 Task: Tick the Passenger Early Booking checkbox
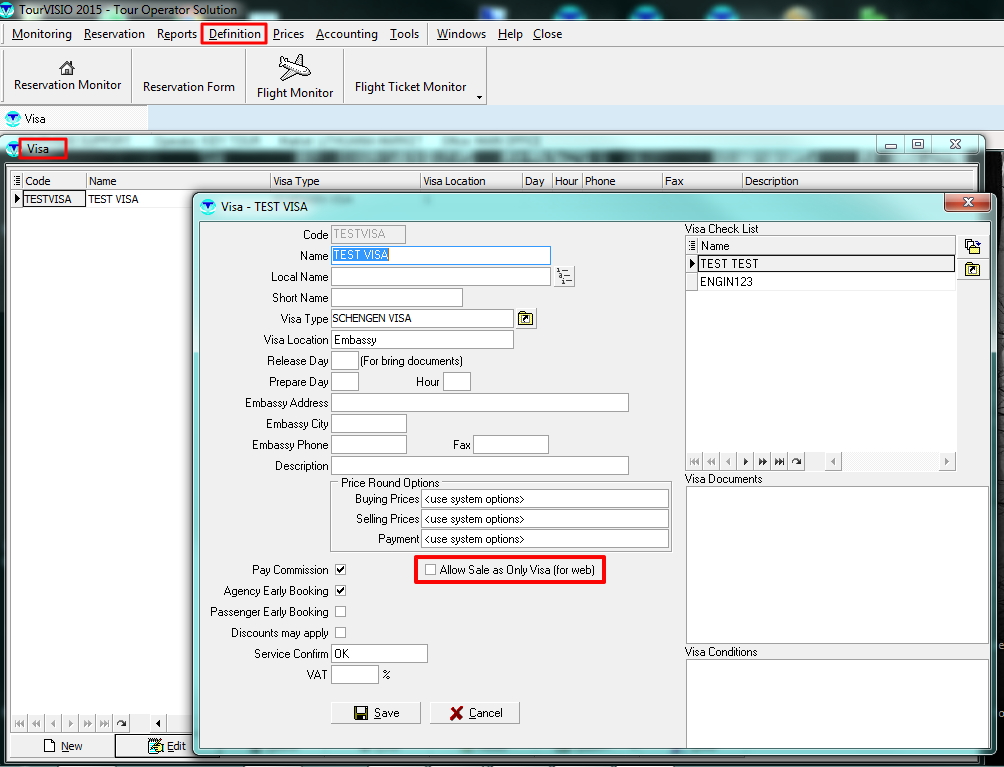[341, 612]
